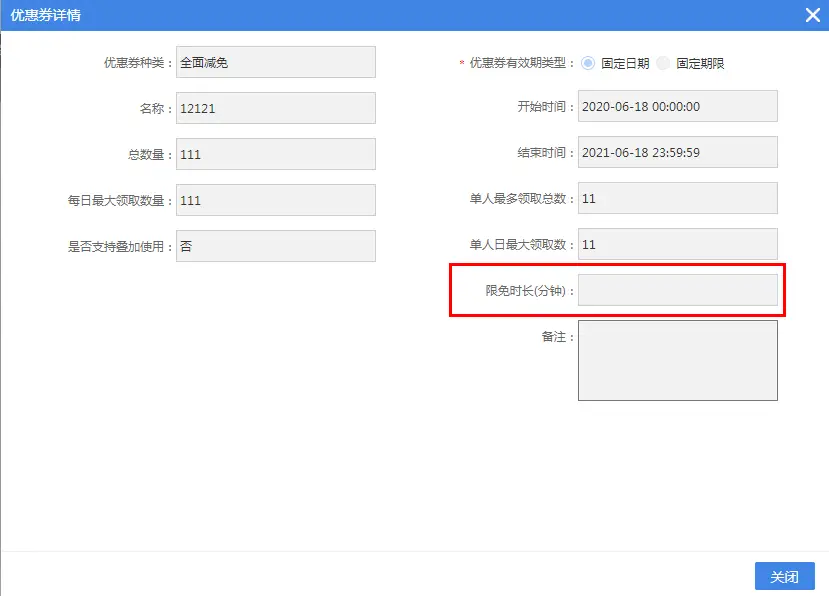This screenshot has height=596, width=829.
Task: Click the 优惠券有效期类型 label
Action: point(522,63)
